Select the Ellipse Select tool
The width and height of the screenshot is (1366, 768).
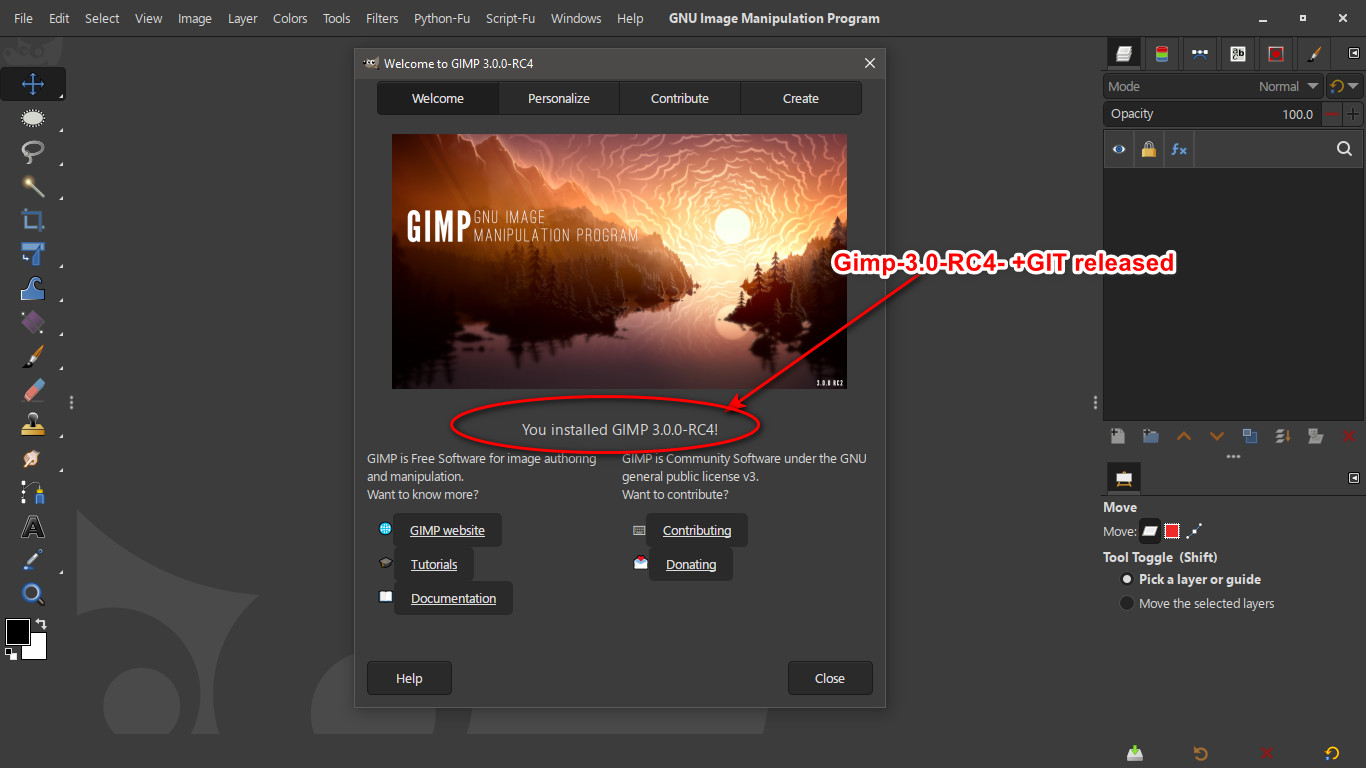click(x=33, y=118)
